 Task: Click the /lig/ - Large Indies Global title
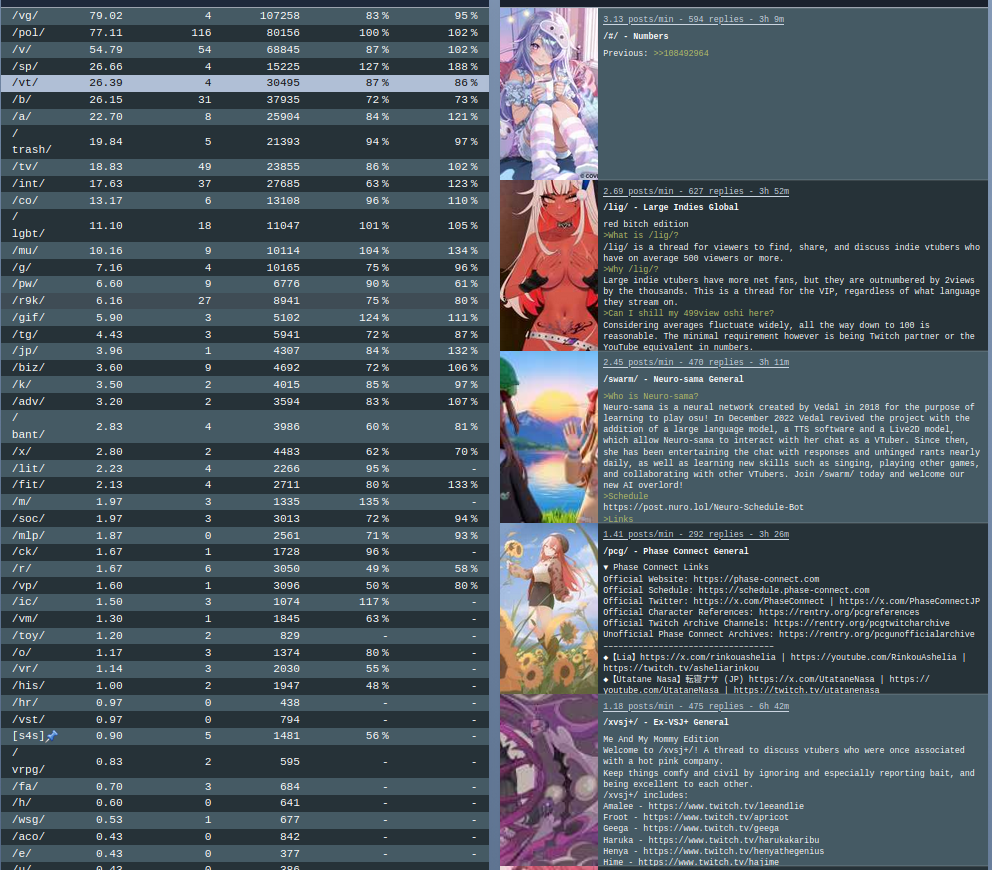(671, 208)
